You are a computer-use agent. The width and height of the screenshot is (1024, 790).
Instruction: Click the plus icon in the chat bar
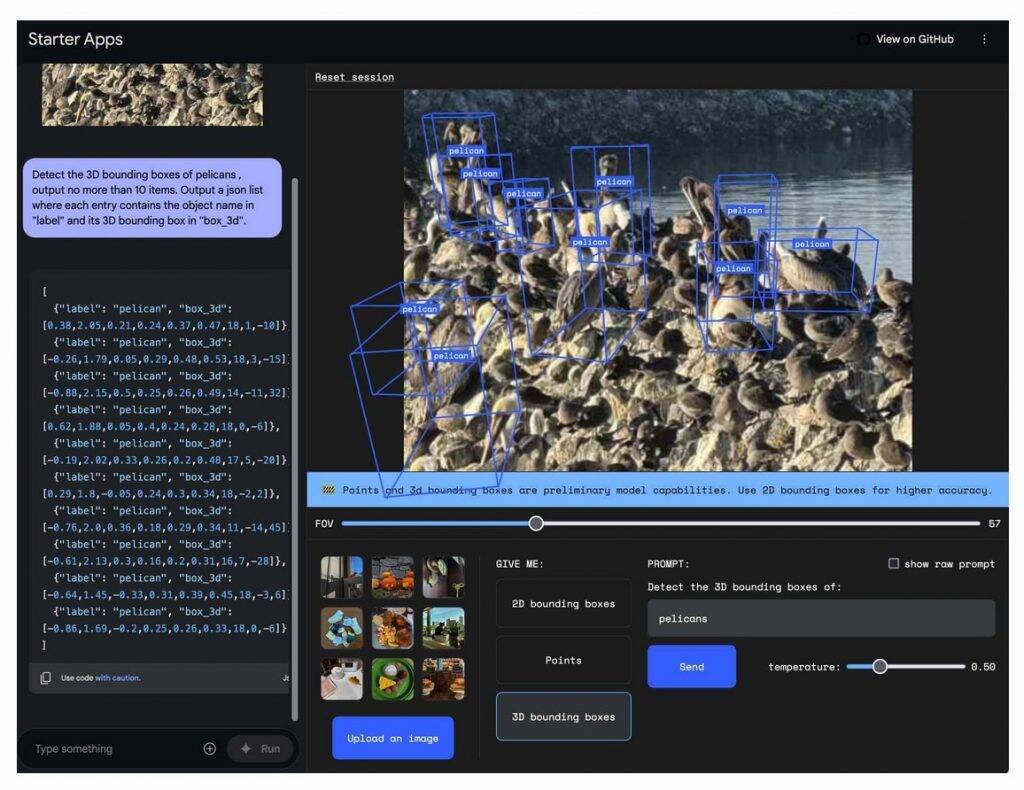click(209, 748)
